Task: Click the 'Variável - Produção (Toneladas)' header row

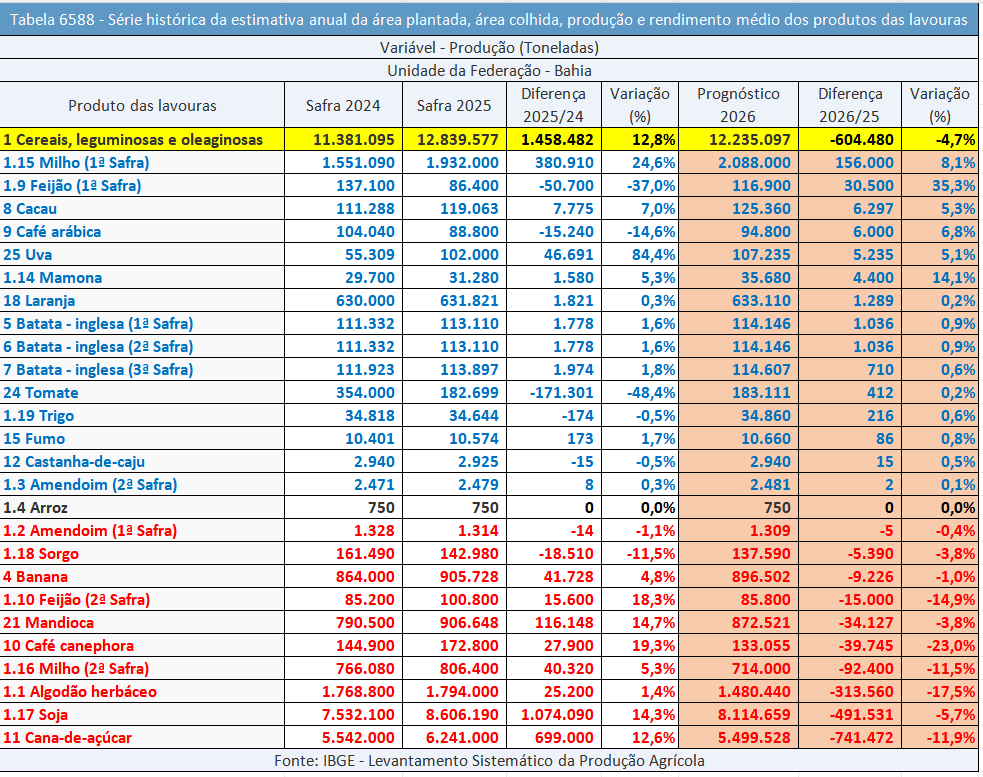Action: 490,48
